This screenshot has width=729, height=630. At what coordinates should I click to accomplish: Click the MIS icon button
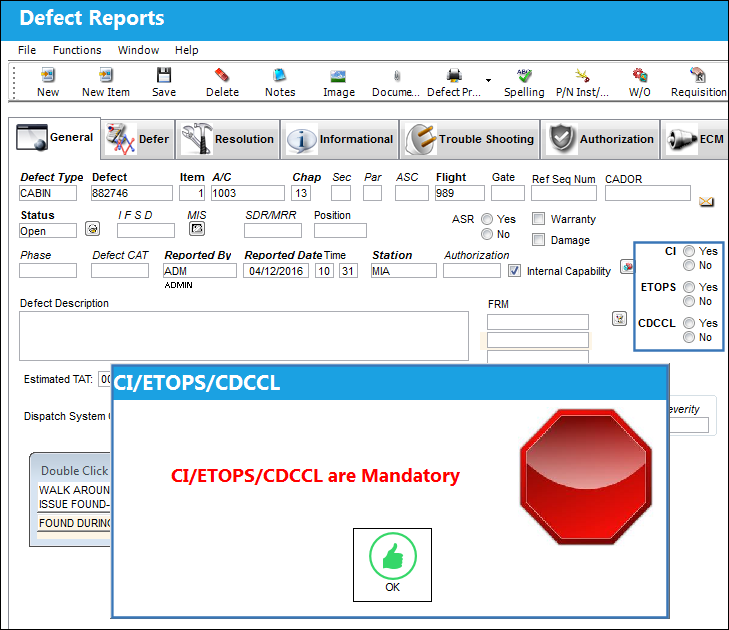[x=197, y=228]
